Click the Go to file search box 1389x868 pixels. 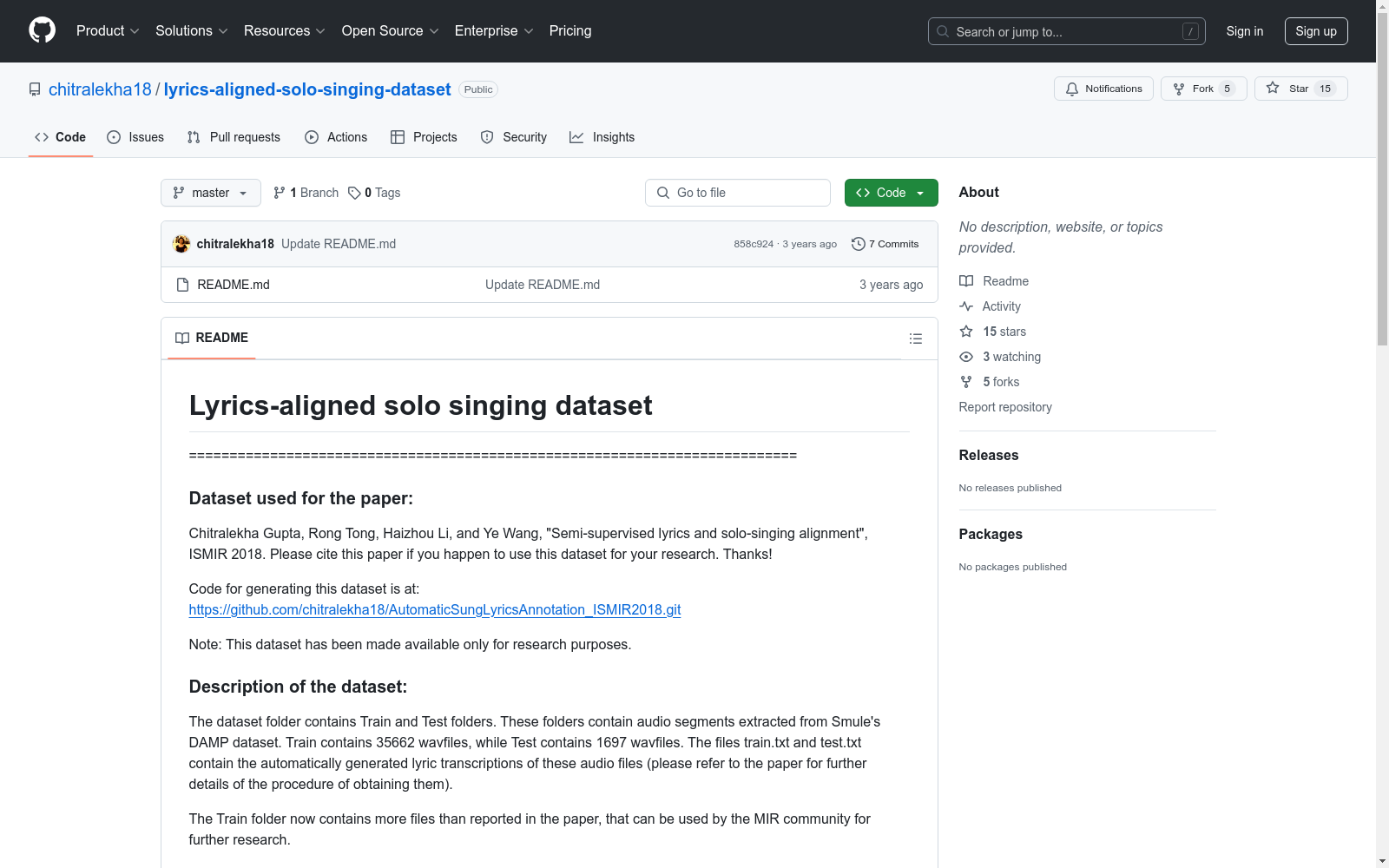pos(738,193)
